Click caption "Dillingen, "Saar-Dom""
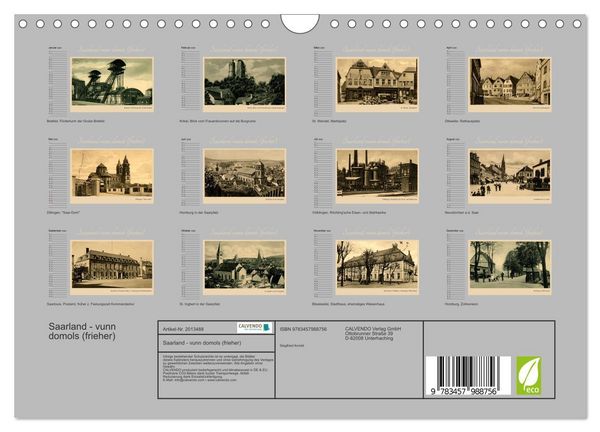600x432 pixels. coord(63,212)
